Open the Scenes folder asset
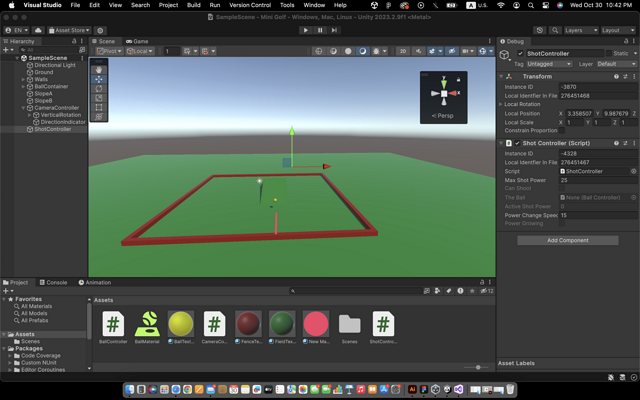 coord(349,327)
